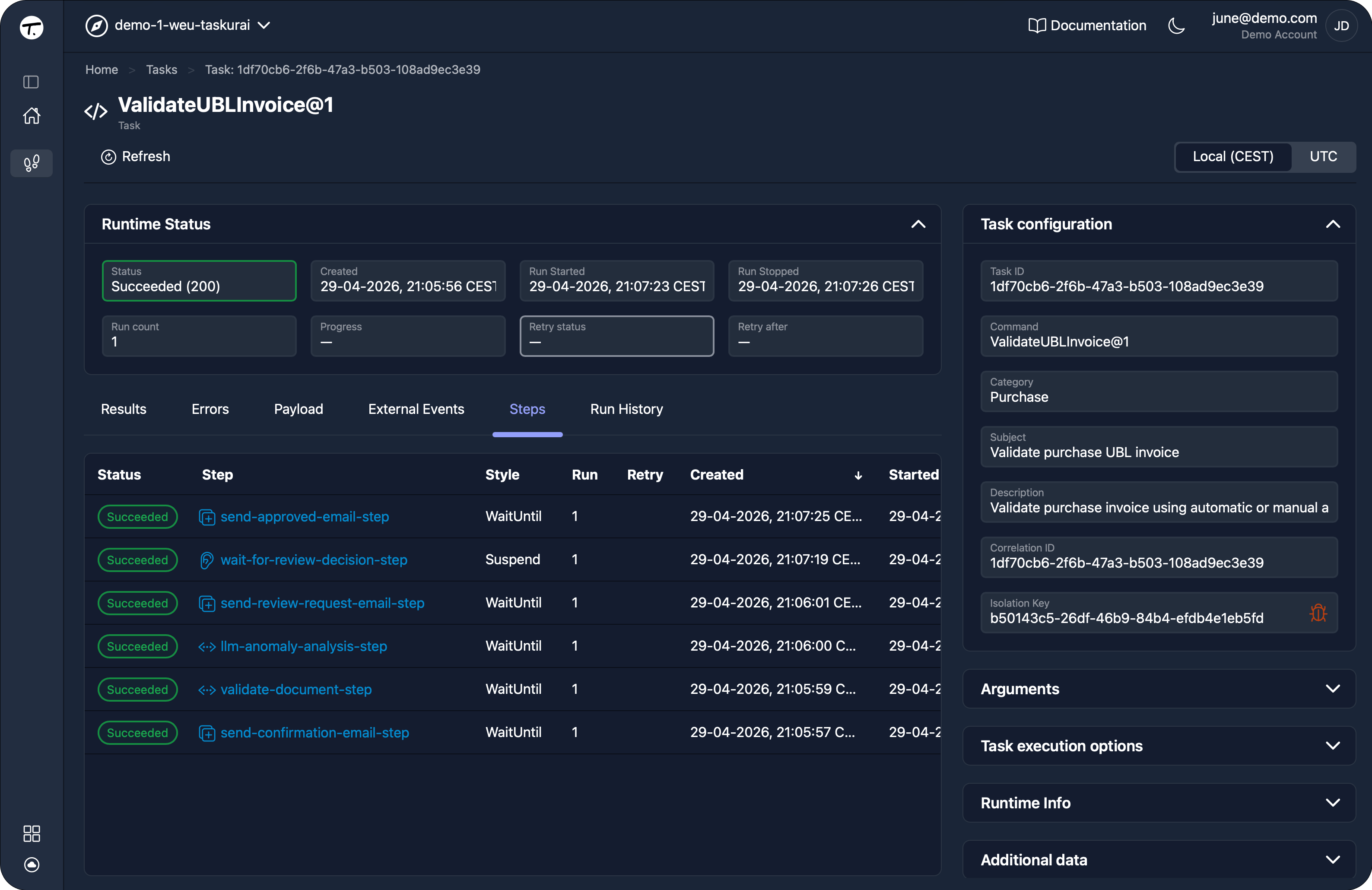This screenshot has width=1372, height=890.
Task: Open the Payload tab
Action: pos(298,409)
